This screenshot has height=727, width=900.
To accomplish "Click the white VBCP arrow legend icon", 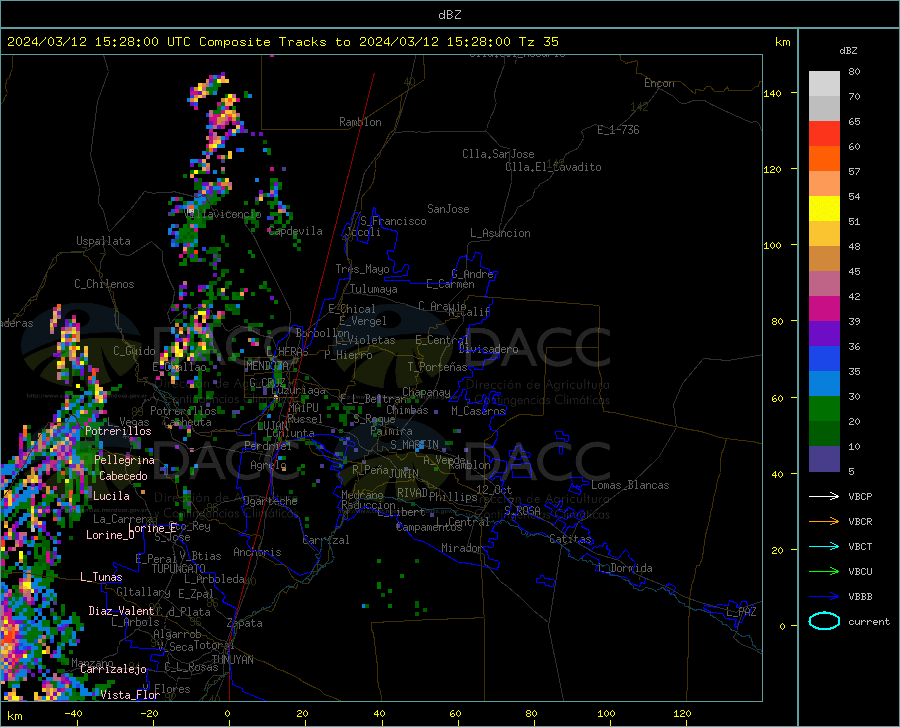I will (x=824, y=496).
